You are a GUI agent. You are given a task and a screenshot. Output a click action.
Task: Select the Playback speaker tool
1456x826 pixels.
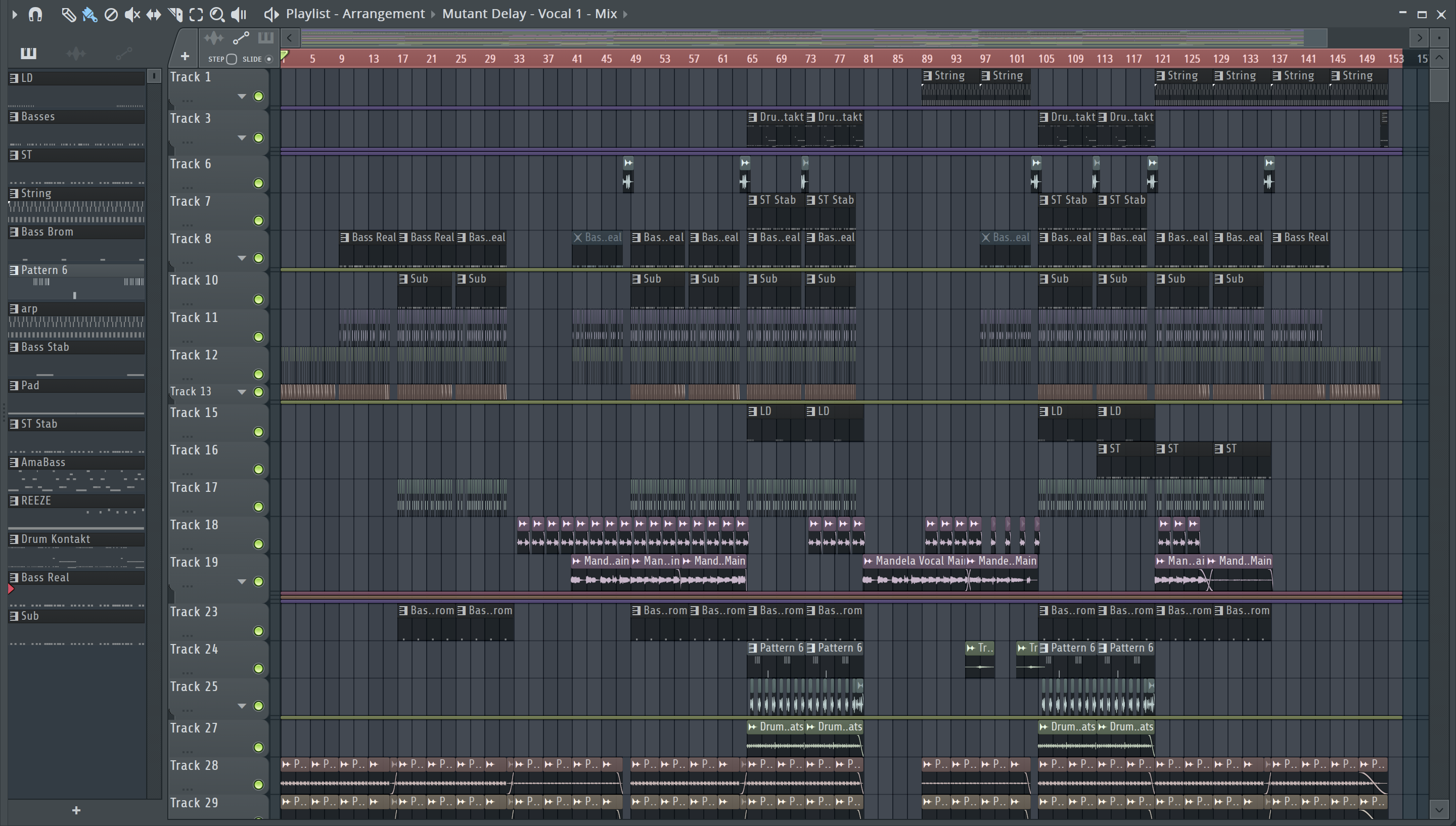coord(239,14)
